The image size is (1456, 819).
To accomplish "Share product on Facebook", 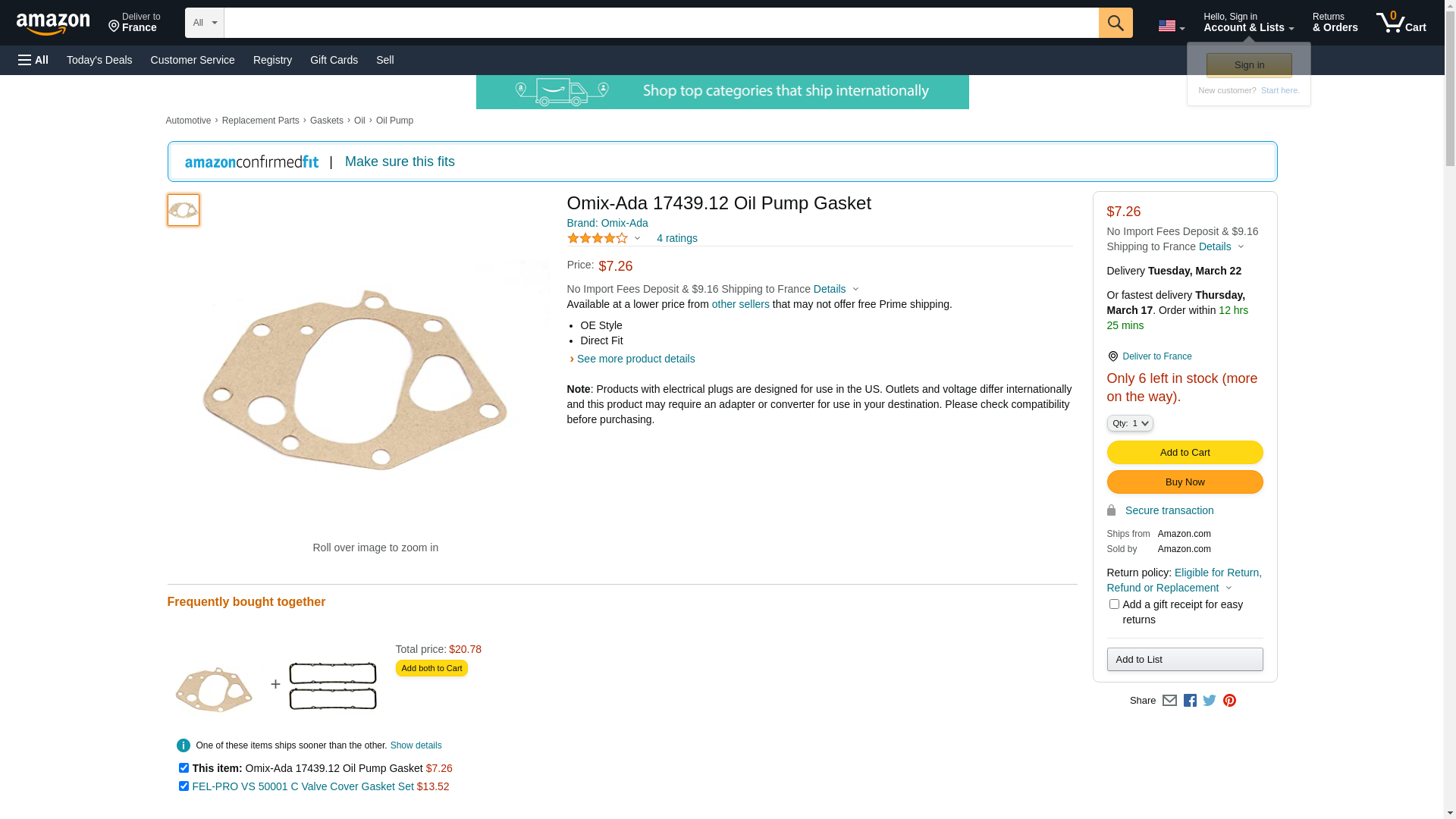I will pos(1190,701).
